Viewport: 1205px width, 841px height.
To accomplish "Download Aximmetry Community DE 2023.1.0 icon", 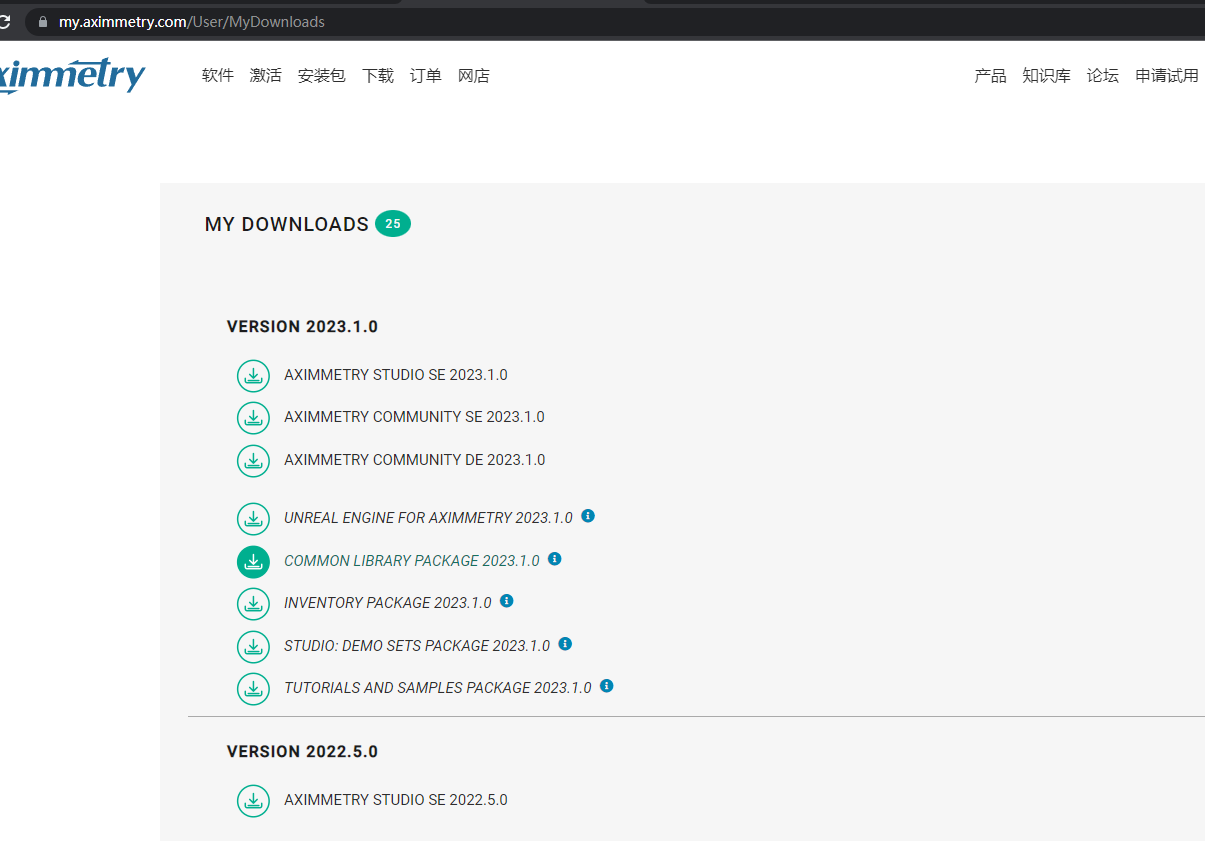I will coord(253,461).
